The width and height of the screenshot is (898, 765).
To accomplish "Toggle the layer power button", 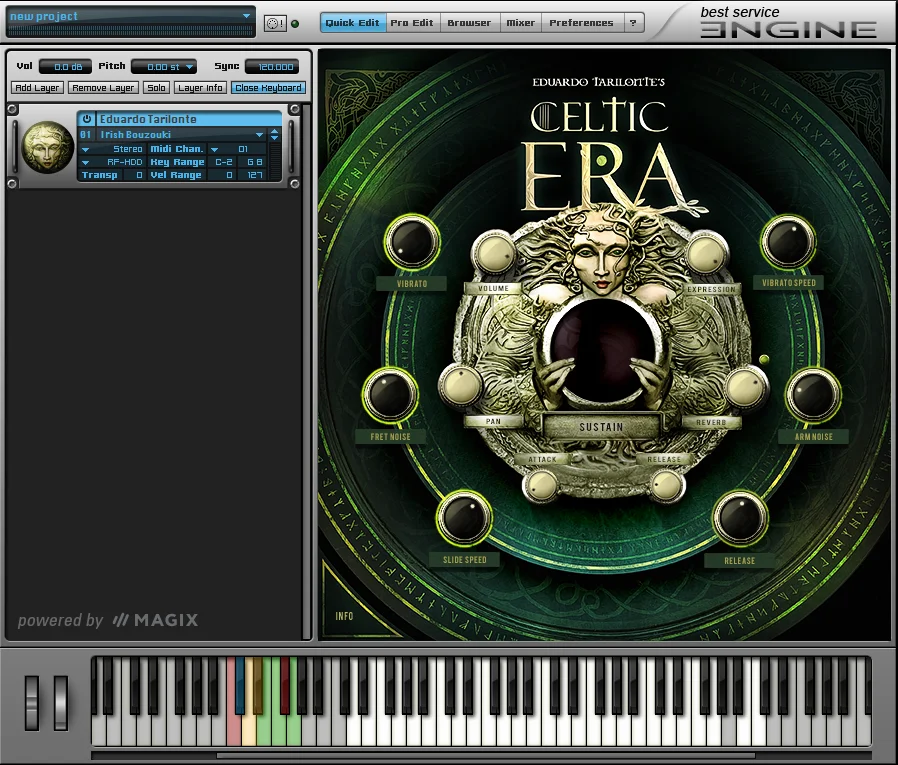I will (86, 119).
